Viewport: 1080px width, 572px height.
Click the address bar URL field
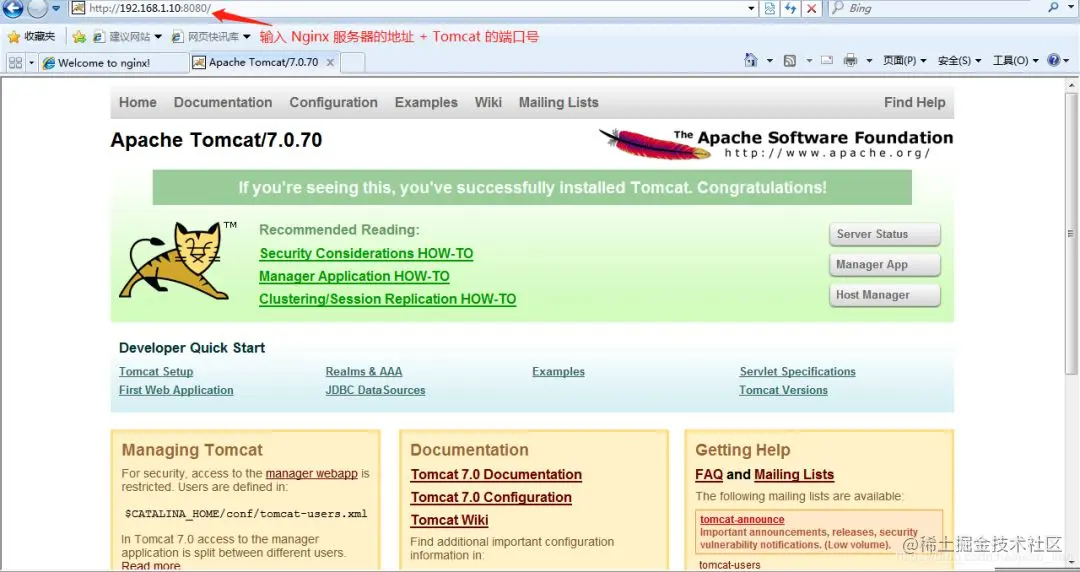[x=406, y=8]
